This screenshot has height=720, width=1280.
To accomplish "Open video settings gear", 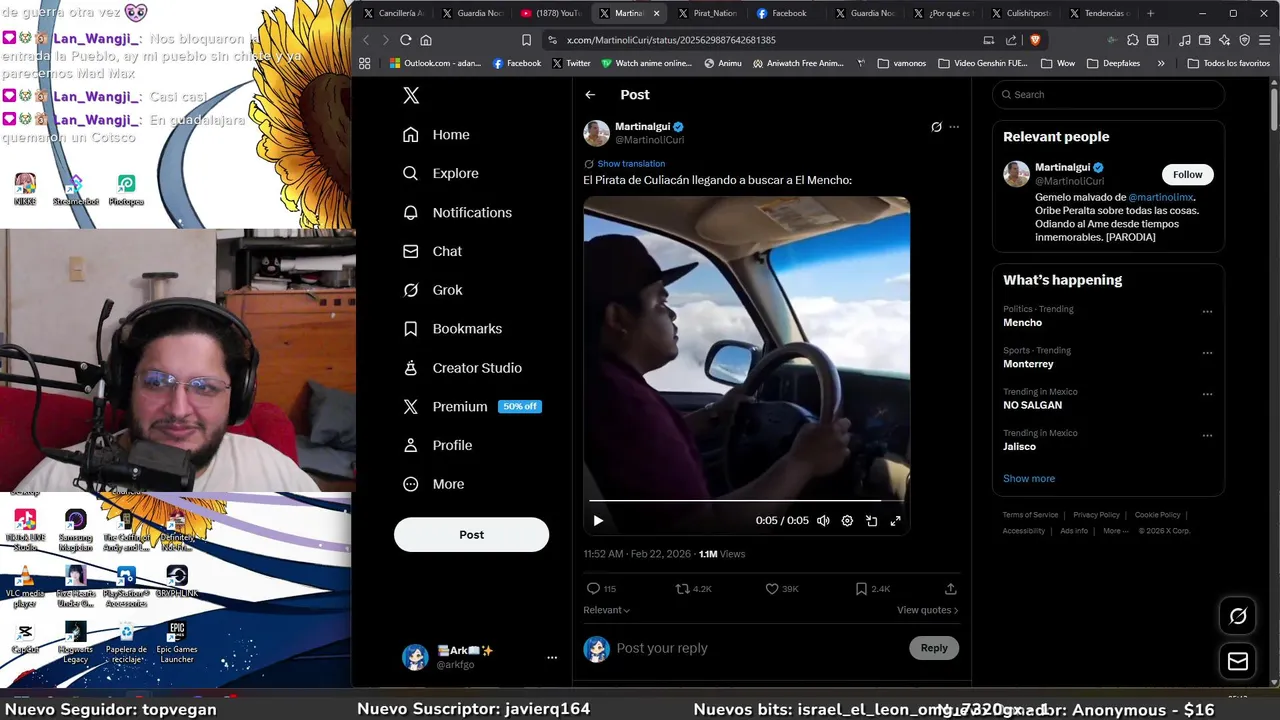I will point(847,521).
